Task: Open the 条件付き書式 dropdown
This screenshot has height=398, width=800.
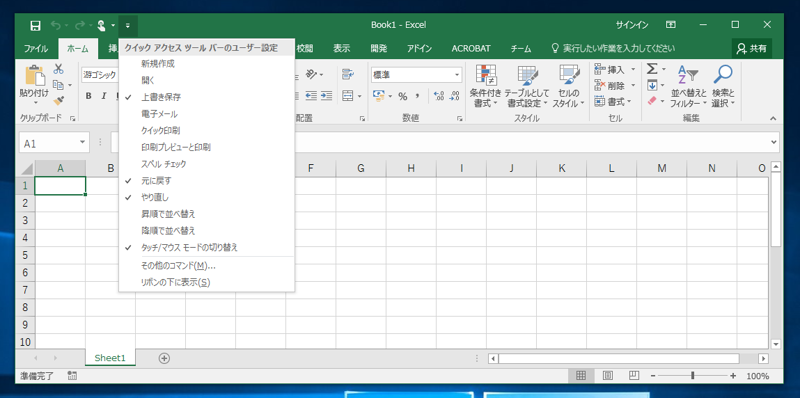Action: 485,86
